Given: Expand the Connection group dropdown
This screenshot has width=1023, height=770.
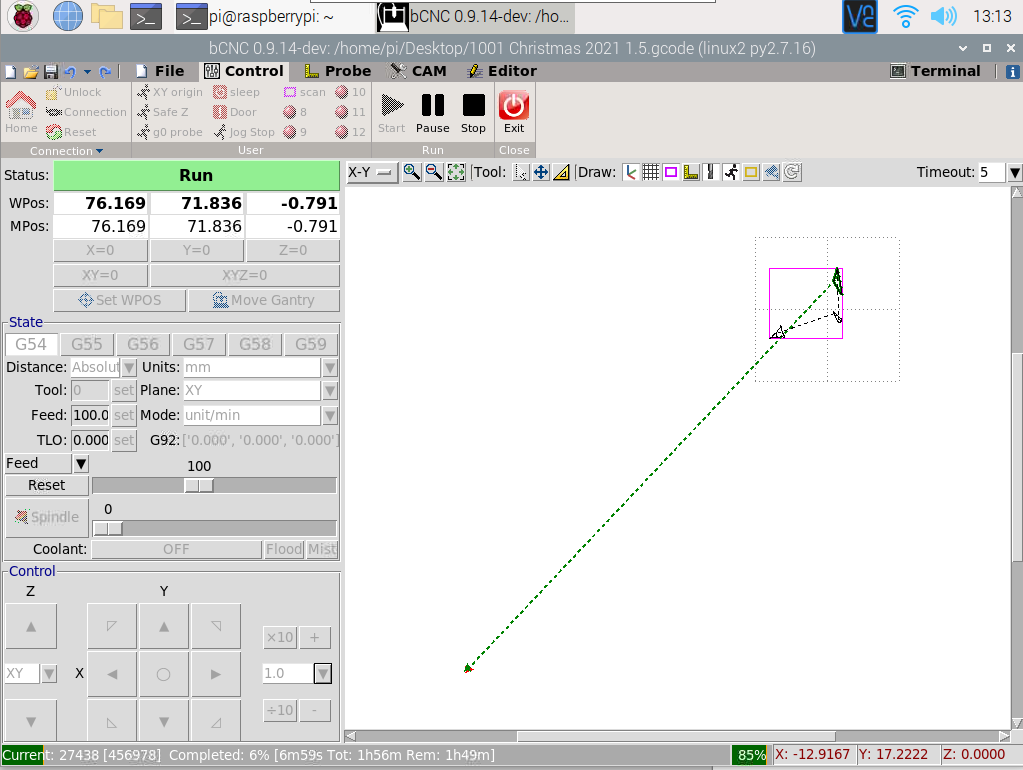Looking at the screenshot, I should click(67, 151).
